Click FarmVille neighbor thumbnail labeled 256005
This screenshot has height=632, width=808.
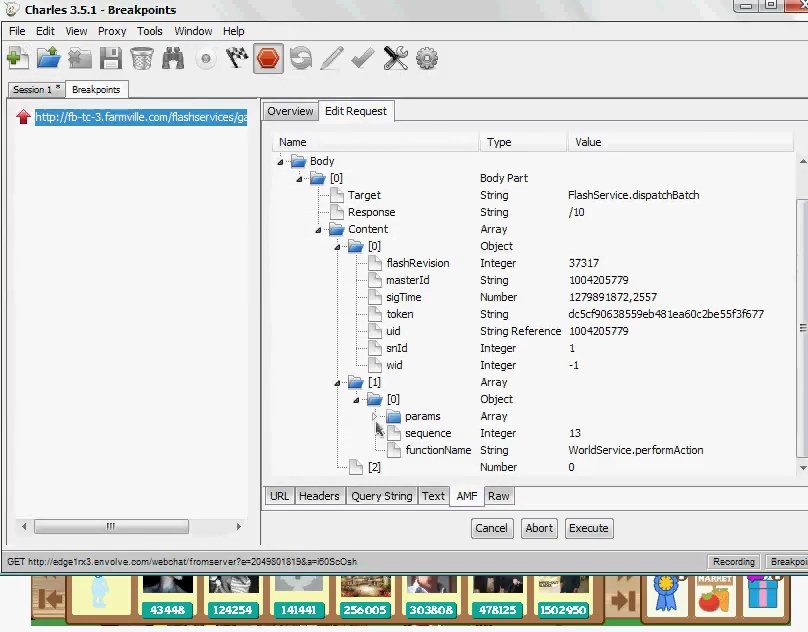tap(365, 597)
